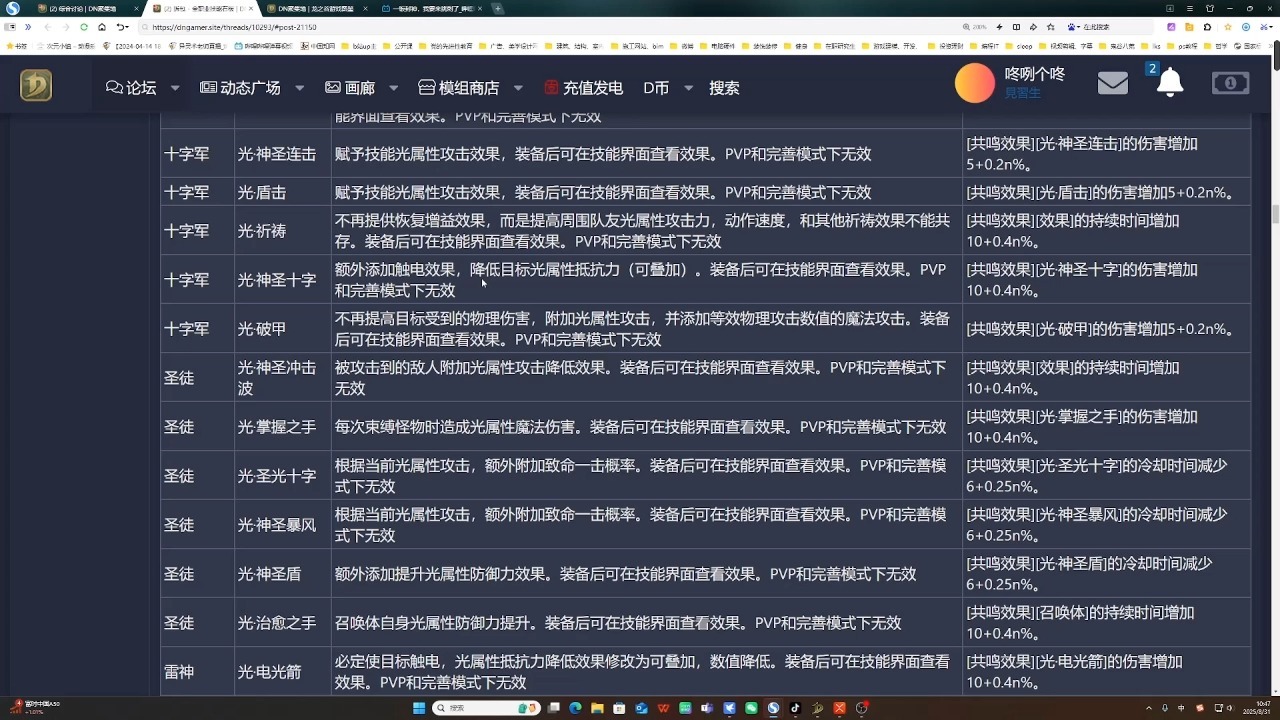Open the Windows Start menu
1280x720 pixels.
pos(420,708)
